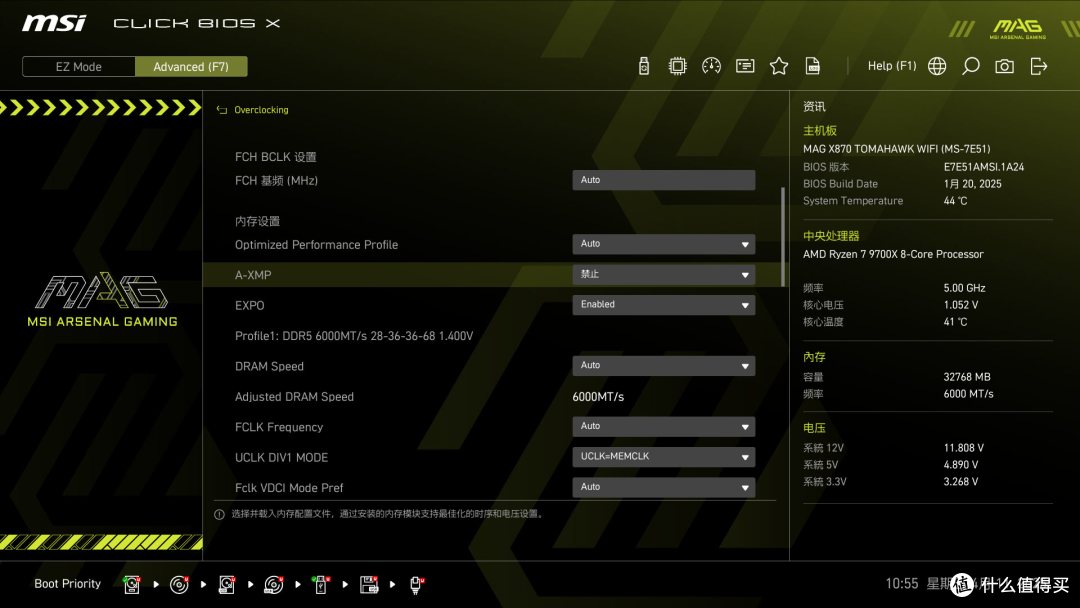1080x608 pixels.
Task: Click the FCH base clock Auto field
Action: tap(663, 180)
